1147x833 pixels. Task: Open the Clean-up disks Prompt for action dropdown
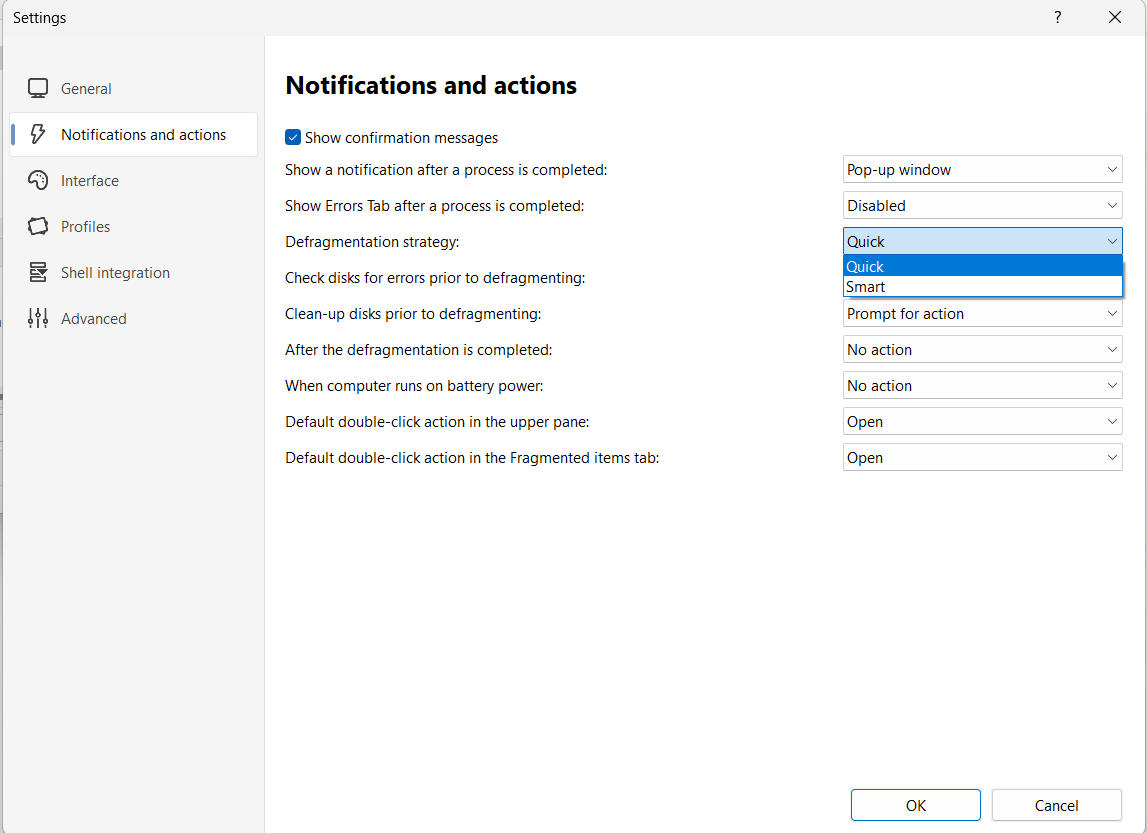pyautogui.click(x=982, y=314)
